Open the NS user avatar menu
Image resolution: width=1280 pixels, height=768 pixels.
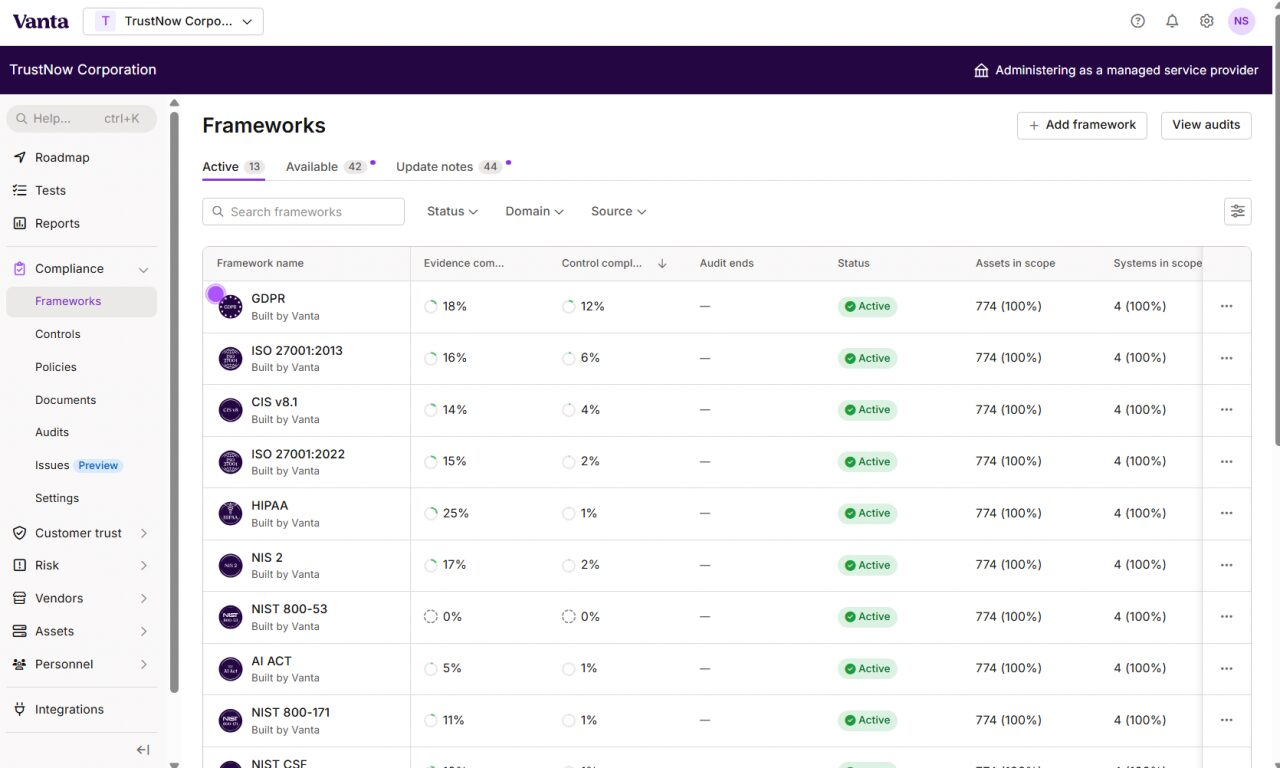point(1241,21)
